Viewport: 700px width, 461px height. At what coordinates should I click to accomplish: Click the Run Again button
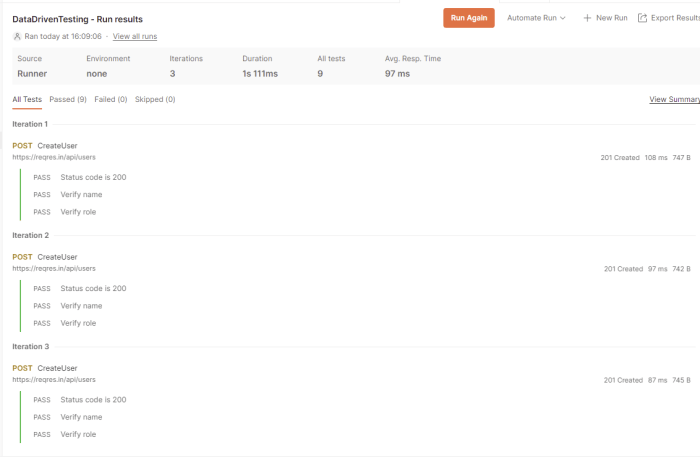tap(468, 18)
